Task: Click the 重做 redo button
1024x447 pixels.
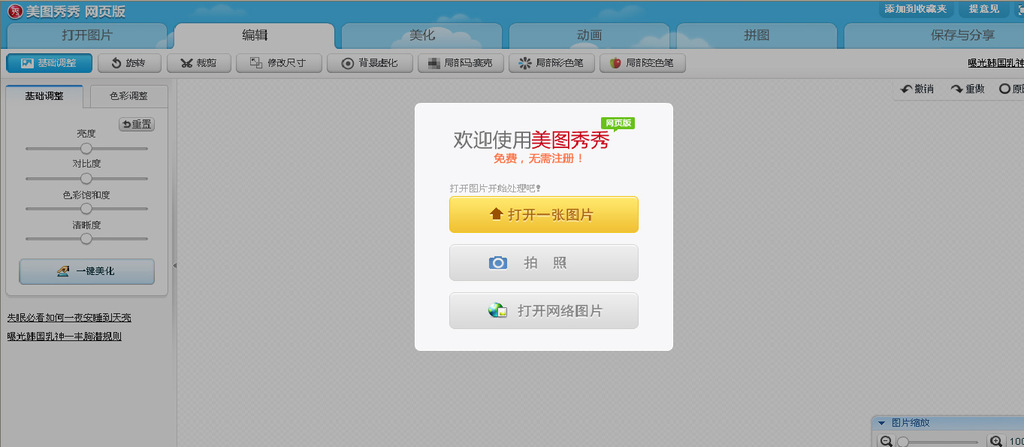Action: point(968,89)
